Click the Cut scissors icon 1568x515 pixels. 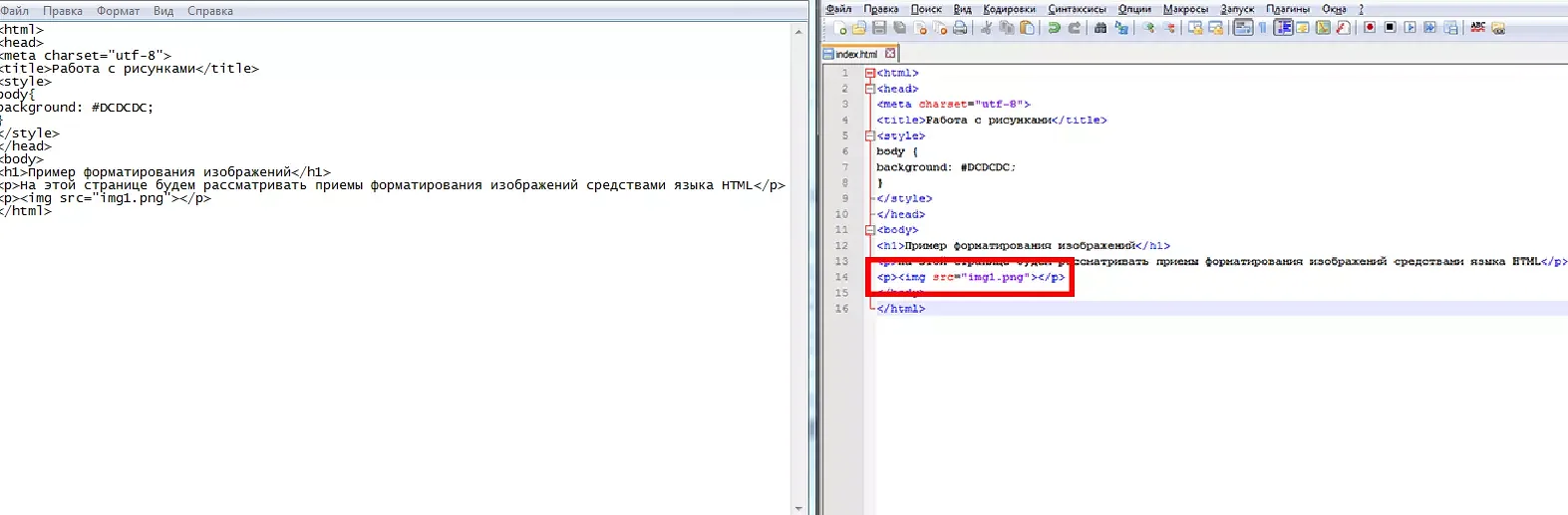pos(986,28)
